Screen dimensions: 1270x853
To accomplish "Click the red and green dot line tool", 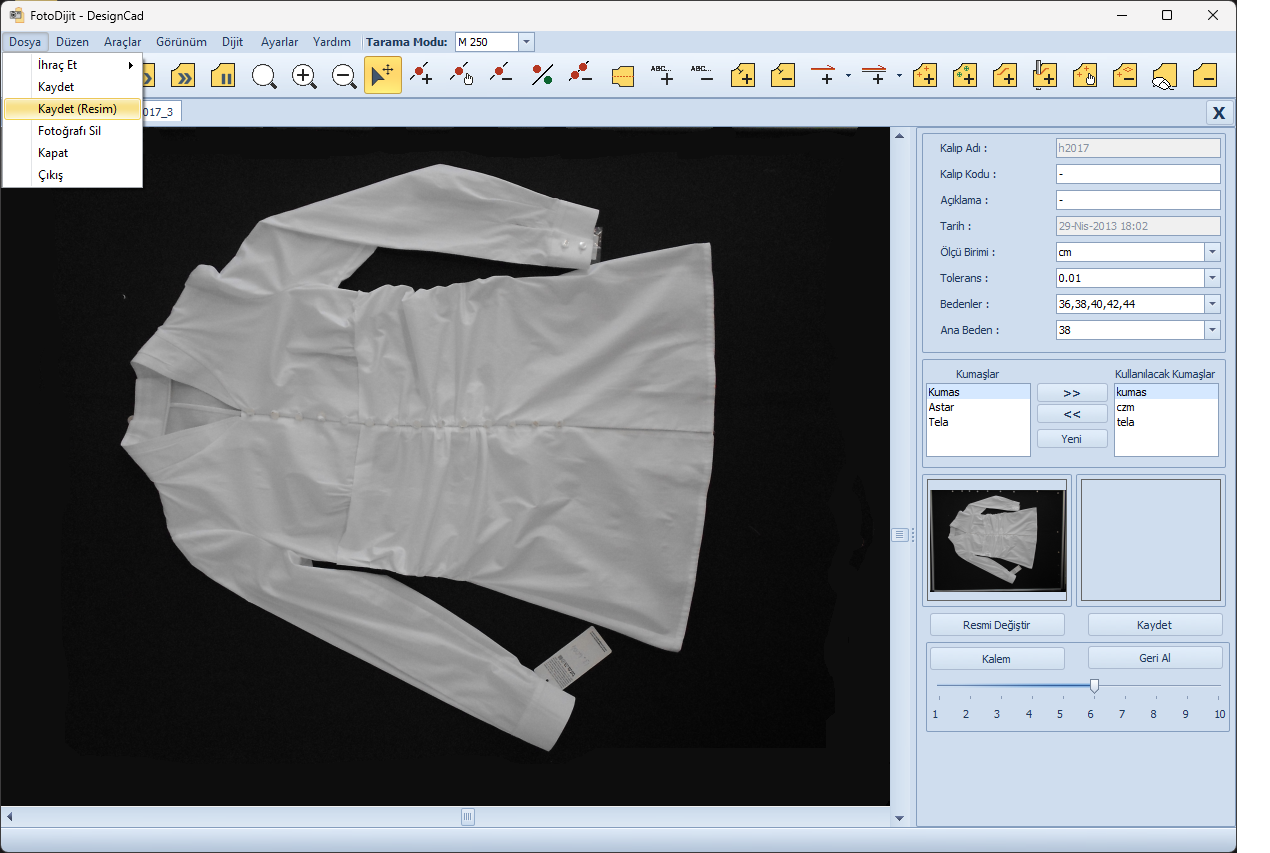I will point(542,76).
